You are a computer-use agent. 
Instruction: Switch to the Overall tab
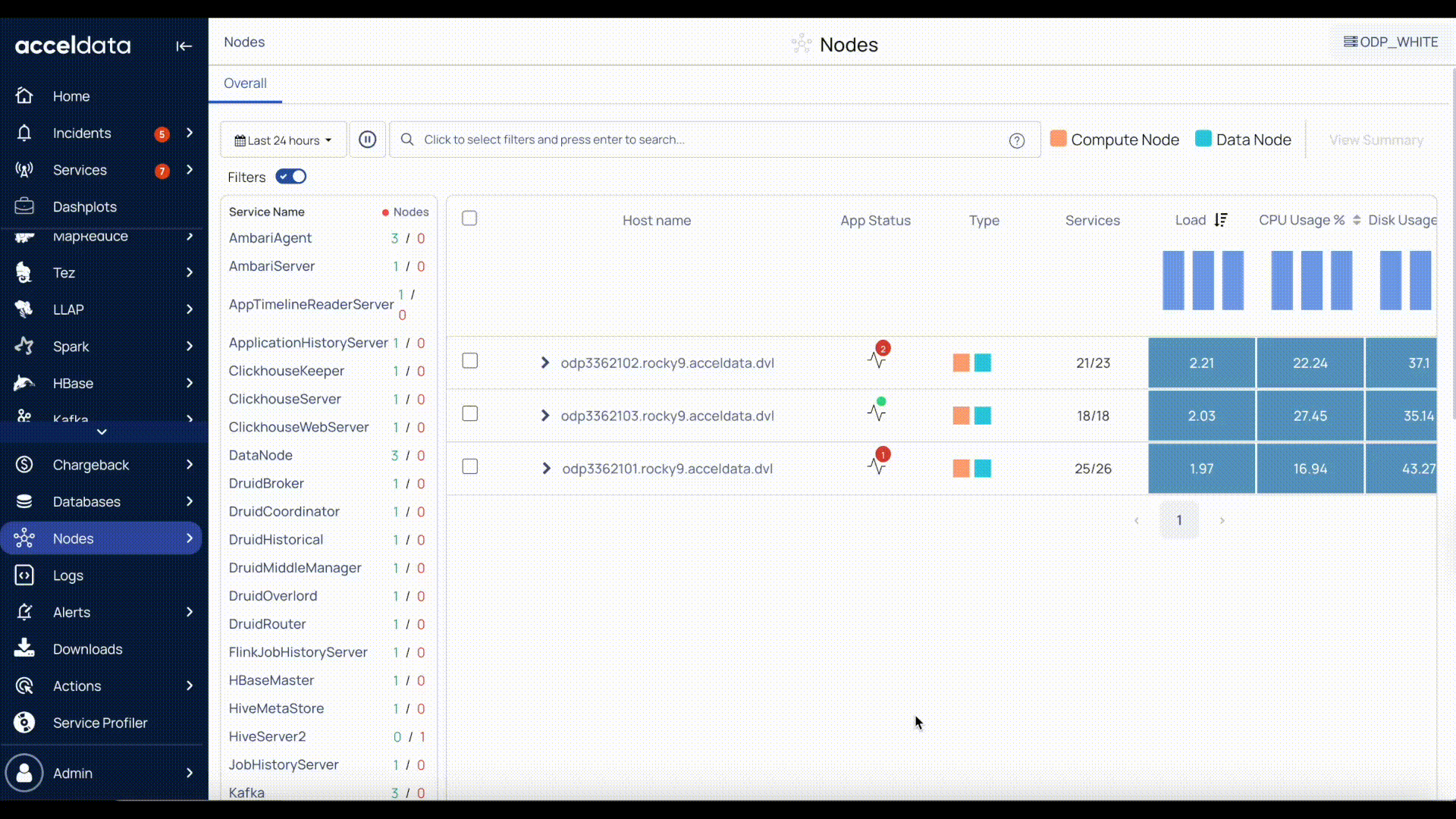[x=245, y=83]
